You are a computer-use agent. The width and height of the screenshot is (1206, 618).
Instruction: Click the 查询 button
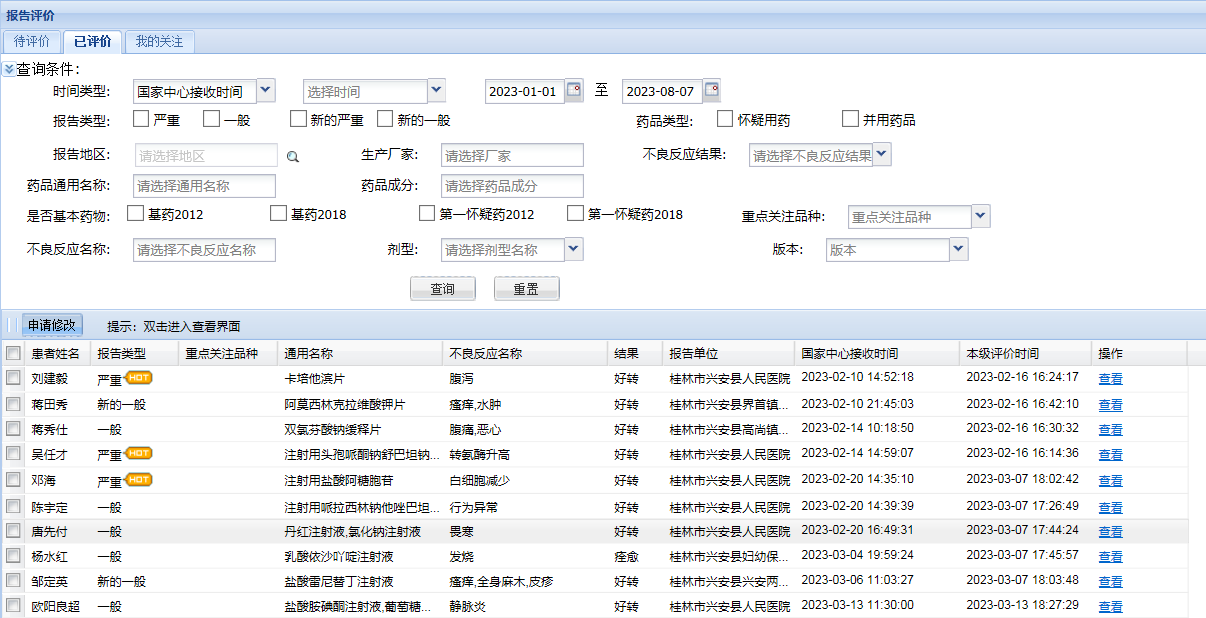(x=443, y=289)
